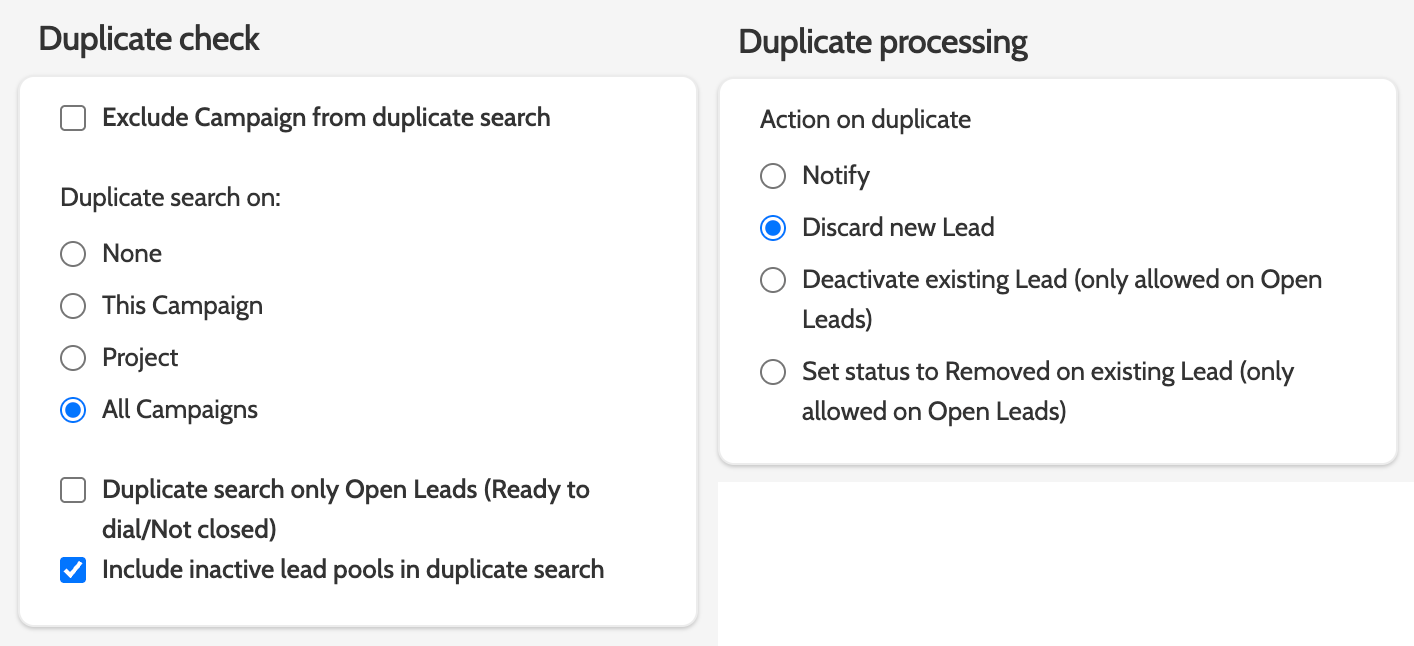Choose Deactivate existing Lead radio option
1414x646 pixels.
pyautogui.click(x=773, y=281)
